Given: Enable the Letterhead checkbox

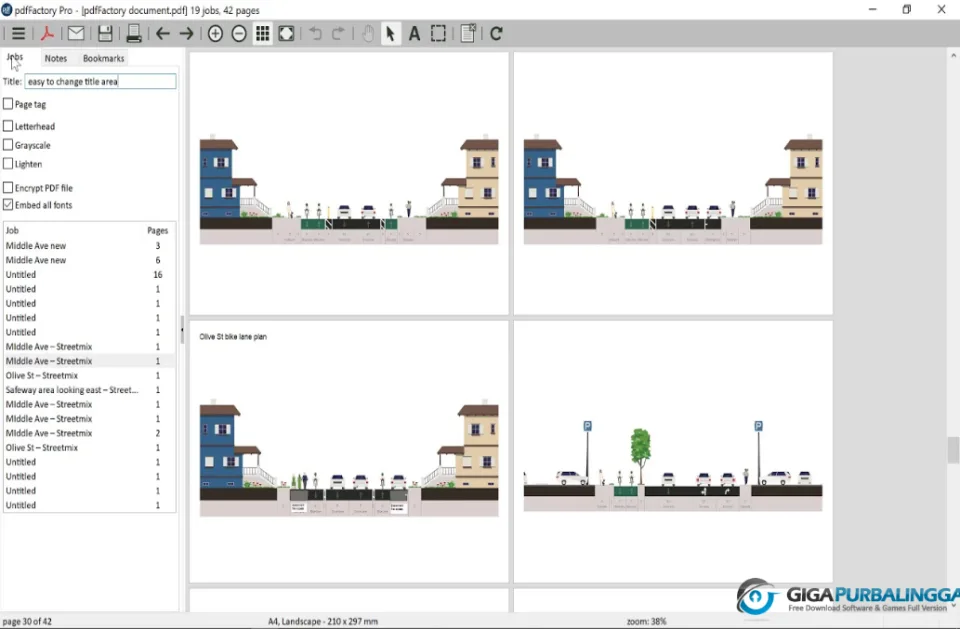Looking at the screenshot, I should pos(8,126).
